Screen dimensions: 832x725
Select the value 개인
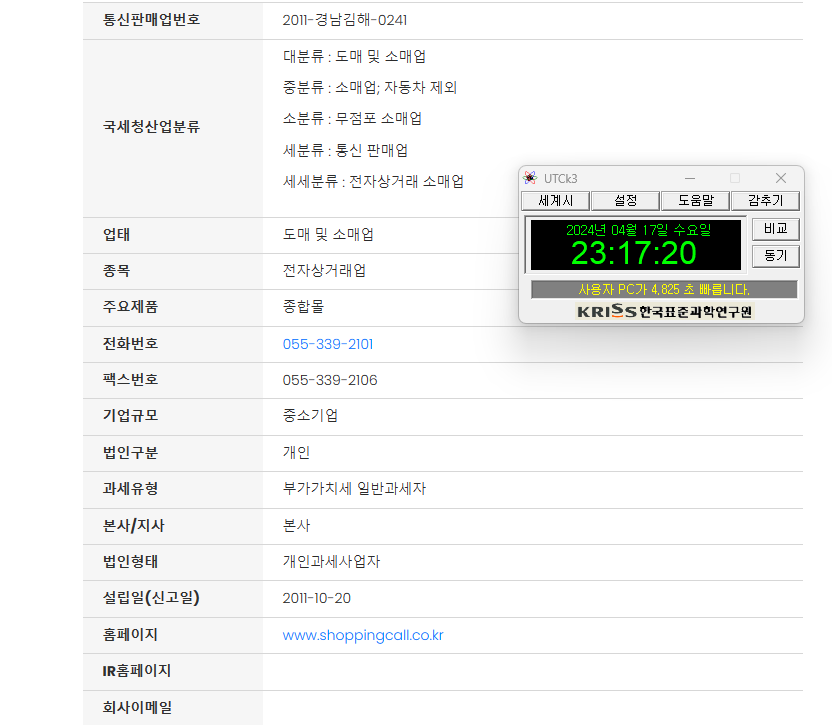296,453
